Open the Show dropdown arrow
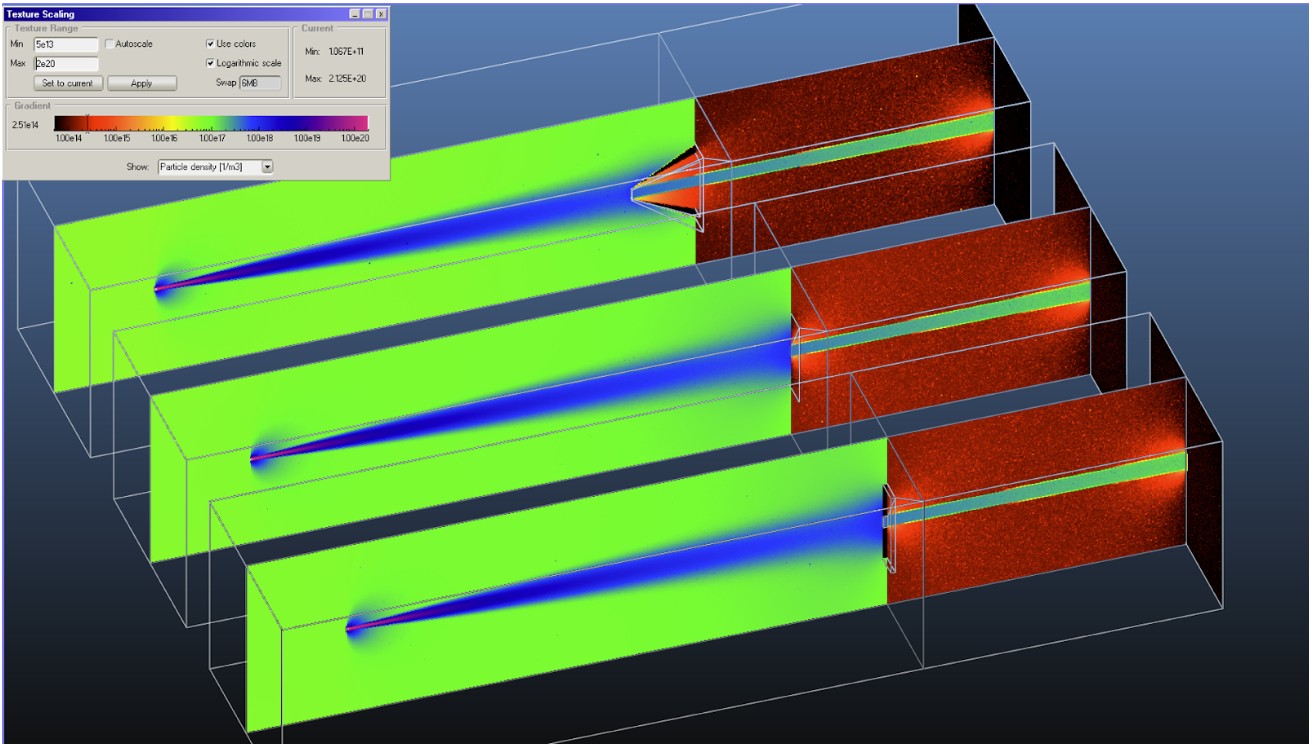1312x748 pixels. 267,167
